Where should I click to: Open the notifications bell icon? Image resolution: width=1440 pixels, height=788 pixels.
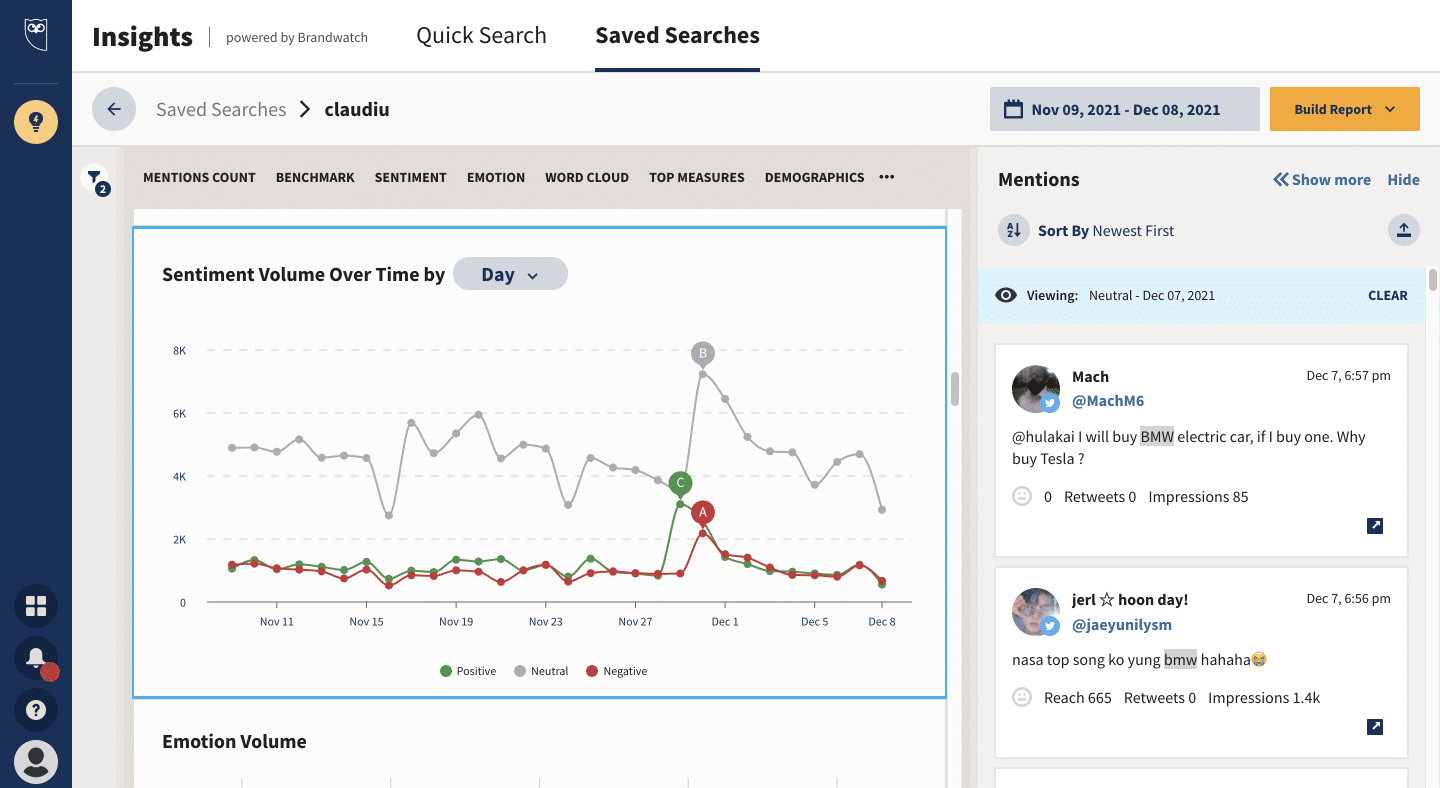pos(36,658)
